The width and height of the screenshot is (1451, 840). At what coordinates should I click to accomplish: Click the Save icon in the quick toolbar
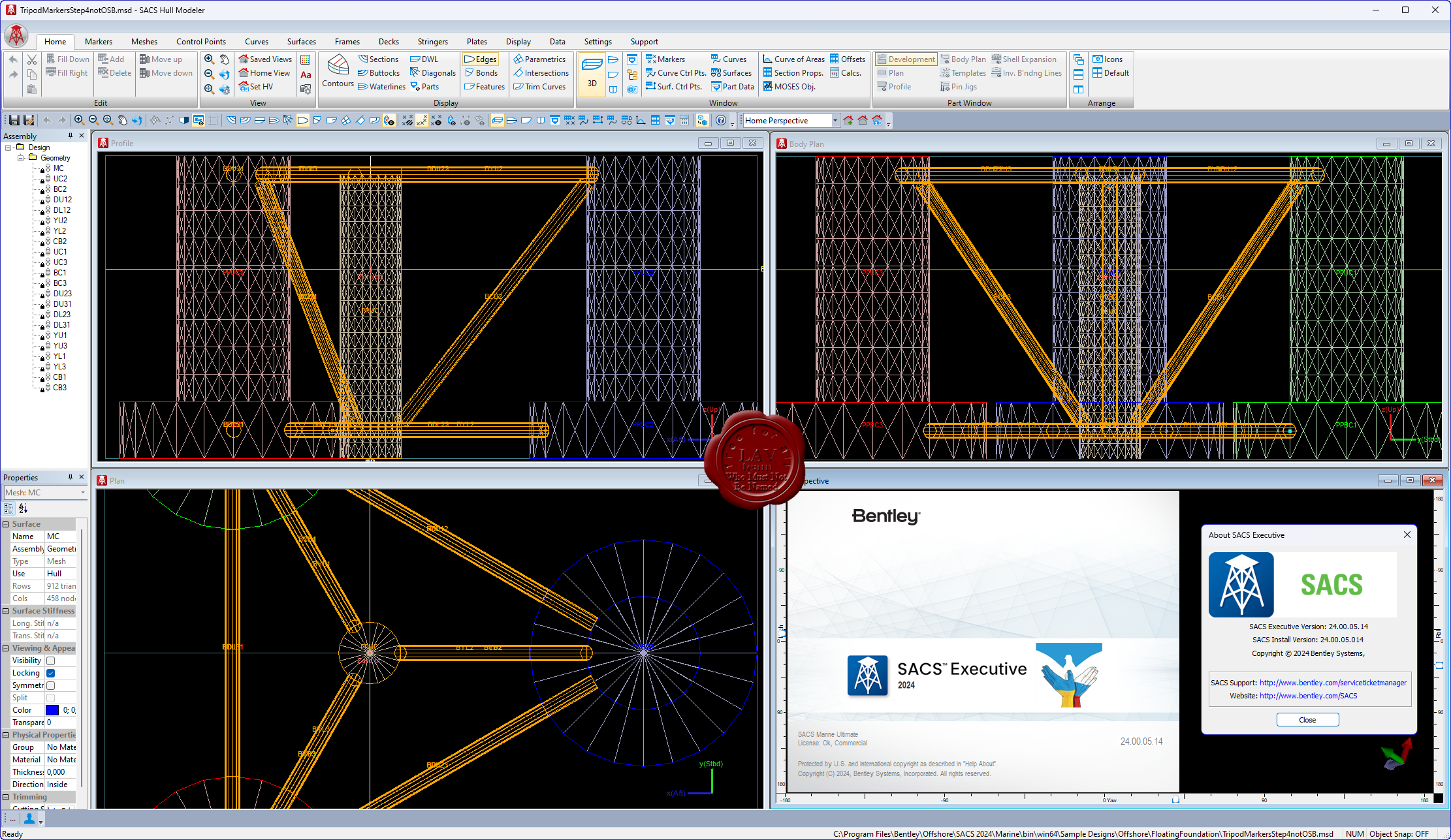[x=14, y=120]
